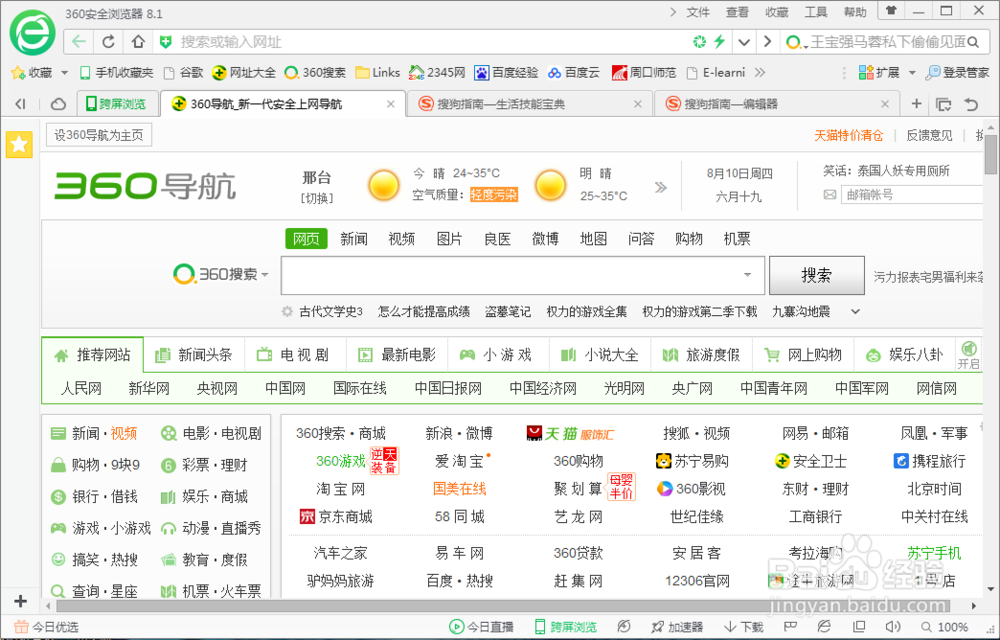Viewport: 1000px width, 640px height.
Task: Click the search magnifier in the top search box
Action: [973, 42]
